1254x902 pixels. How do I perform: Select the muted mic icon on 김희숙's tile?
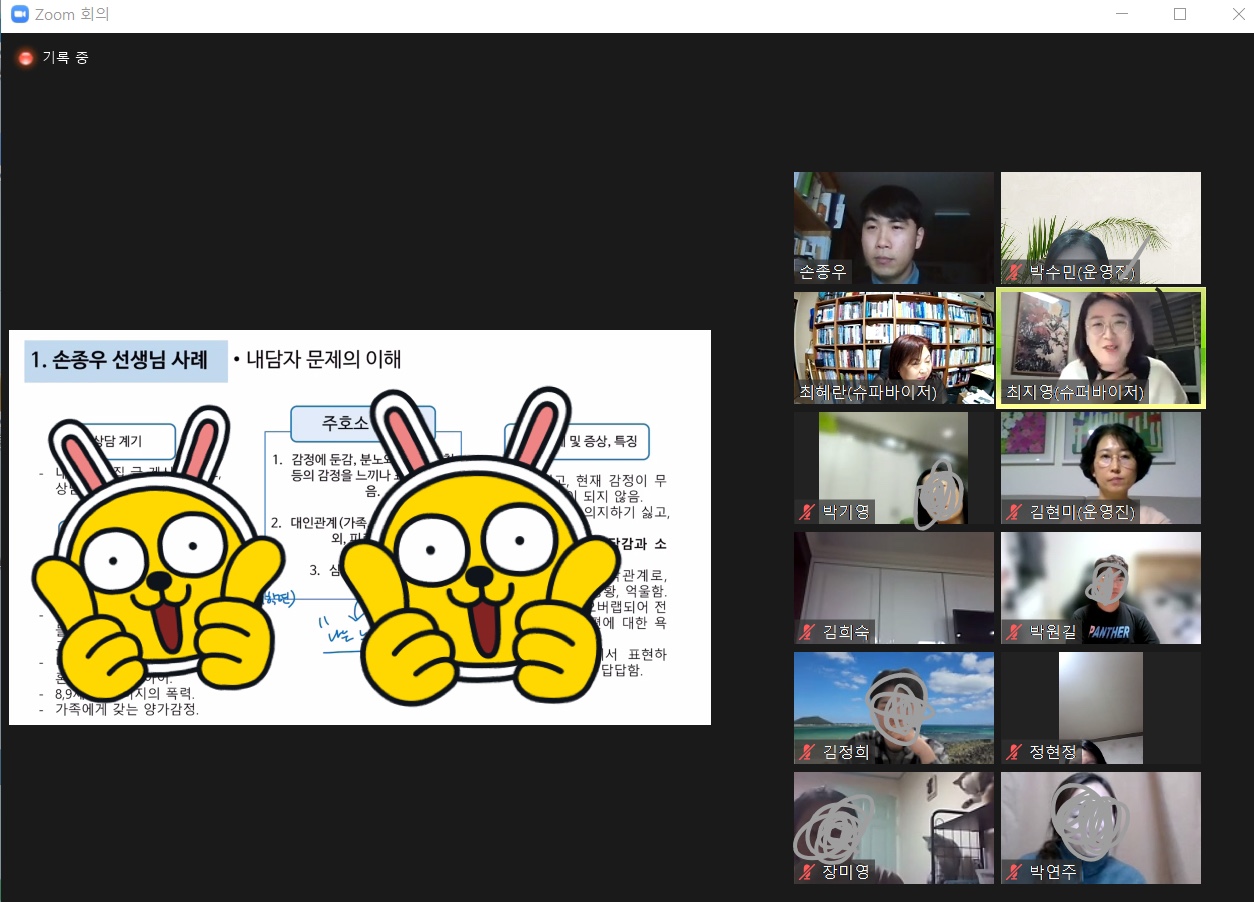pyautogui.click(x=808, y=632)
